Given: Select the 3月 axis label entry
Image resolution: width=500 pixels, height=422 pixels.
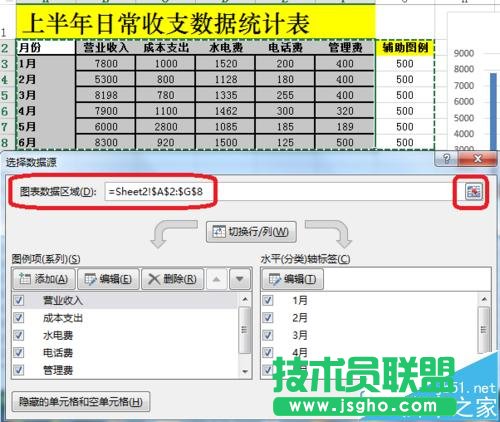Looking at the screenshot, I should 300,335.
